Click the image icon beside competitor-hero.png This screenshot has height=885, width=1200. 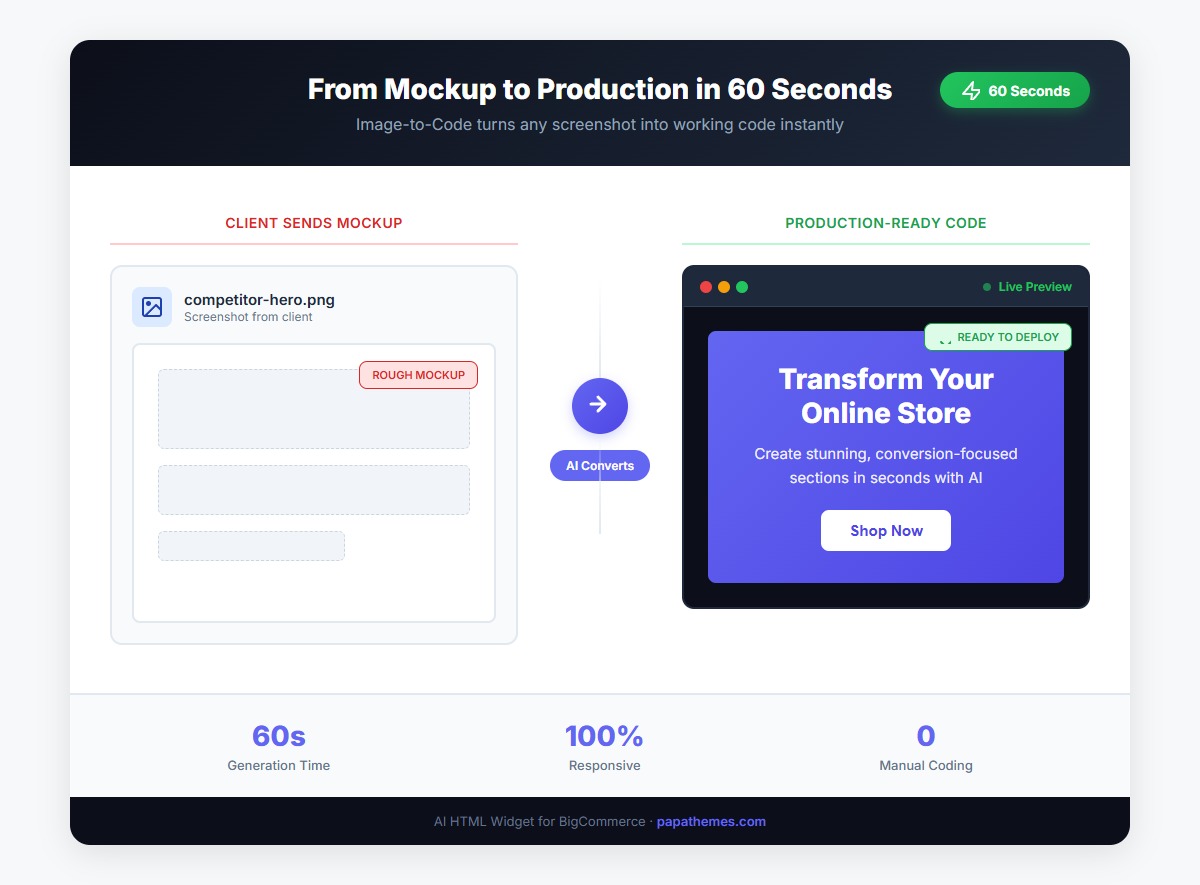152,307
